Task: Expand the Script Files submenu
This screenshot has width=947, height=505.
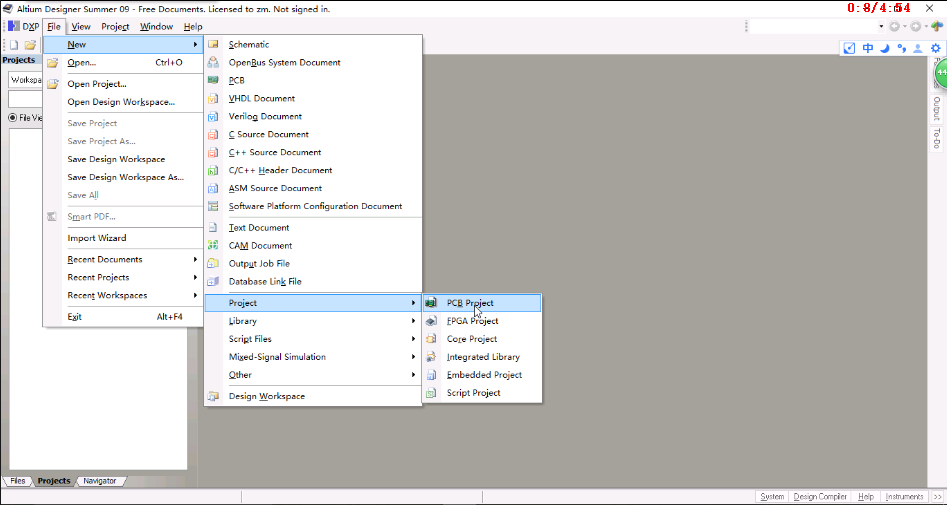Action: (313, 339)
